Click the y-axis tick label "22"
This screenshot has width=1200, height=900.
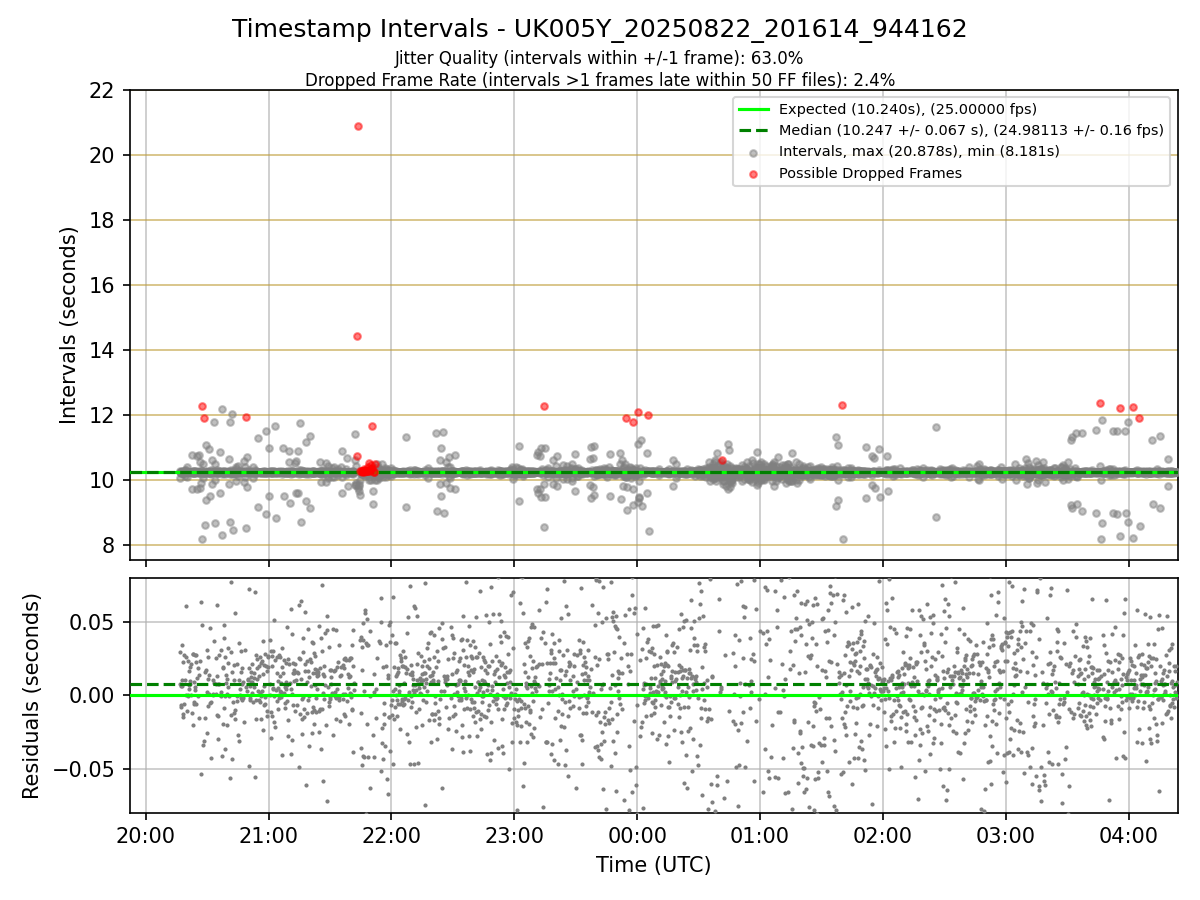tap(101, 90)
